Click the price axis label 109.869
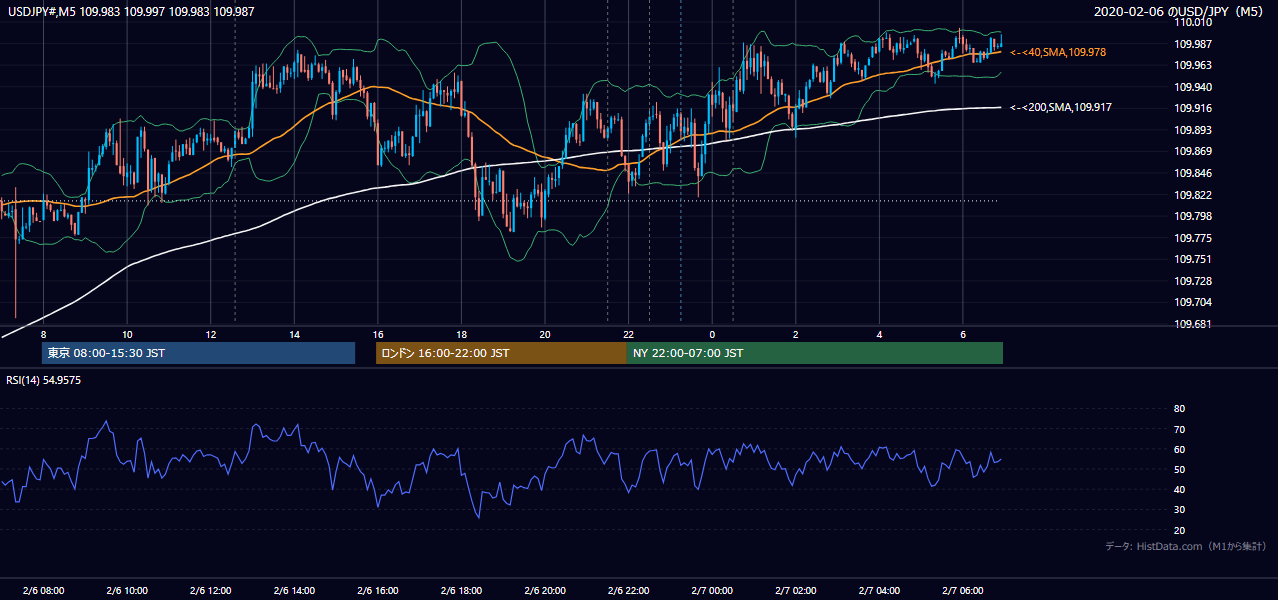This screenshot has height=600, width=1278. coord(1192,152)
